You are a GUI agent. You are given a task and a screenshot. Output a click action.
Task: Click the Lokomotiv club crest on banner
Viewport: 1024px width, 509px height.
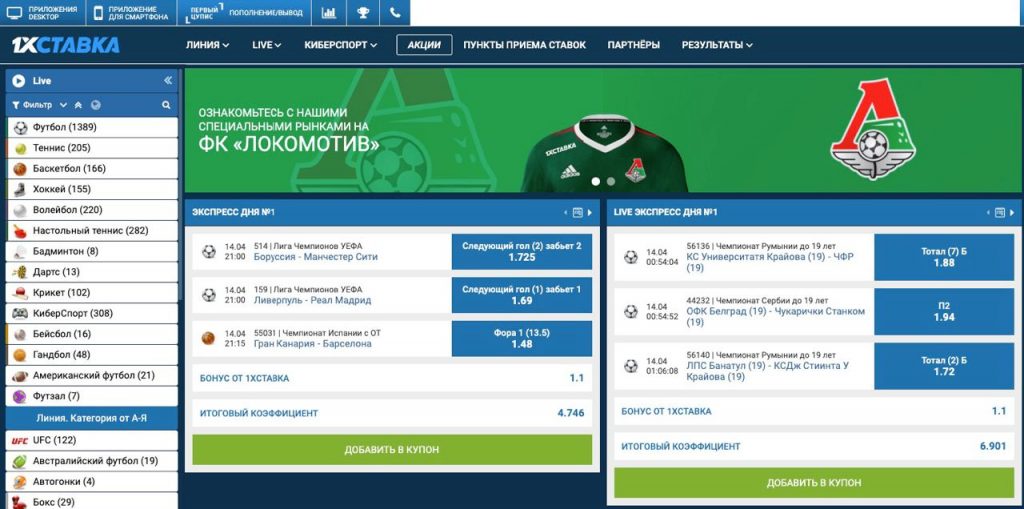[x=873, y=129]
